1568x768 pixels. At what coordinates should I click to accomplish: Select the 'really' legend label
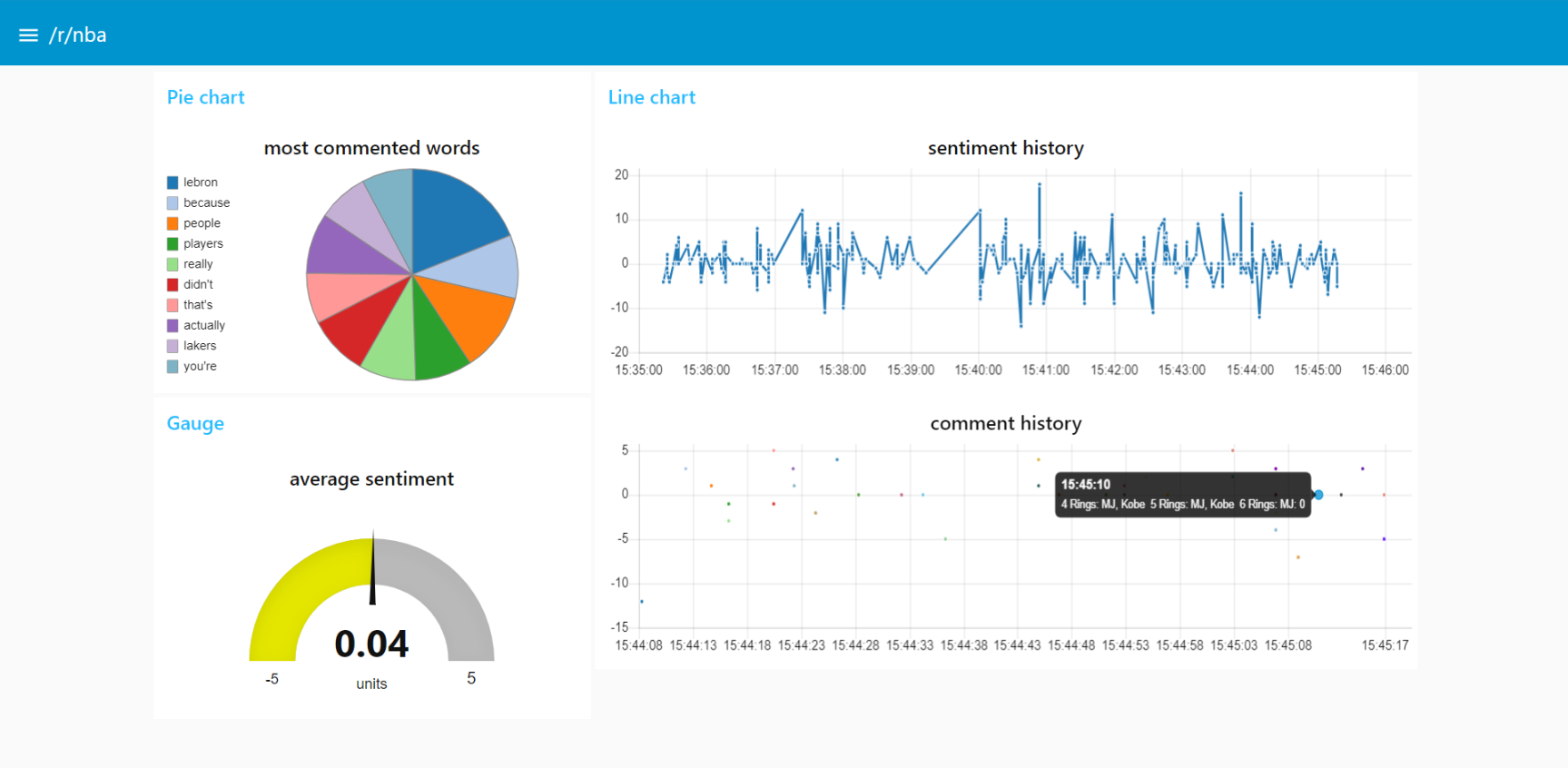(x=198, y=264)
